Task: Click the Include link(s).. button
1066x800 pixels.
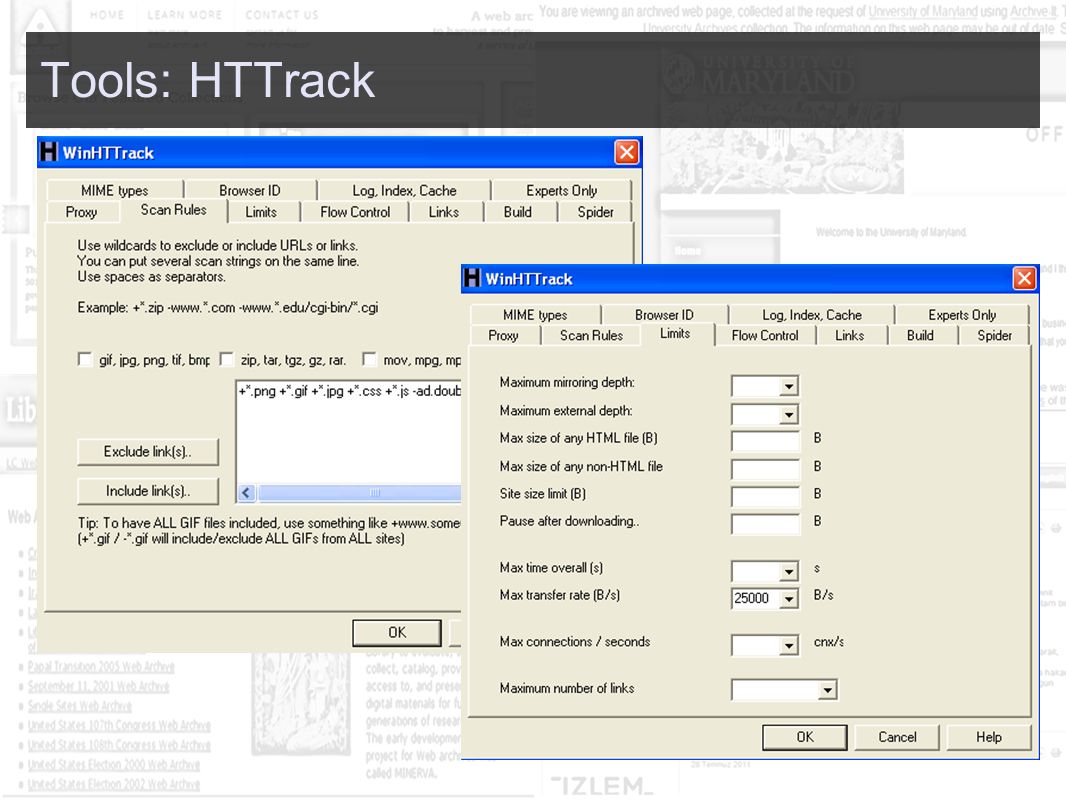Action: click(x=148, y=491)
